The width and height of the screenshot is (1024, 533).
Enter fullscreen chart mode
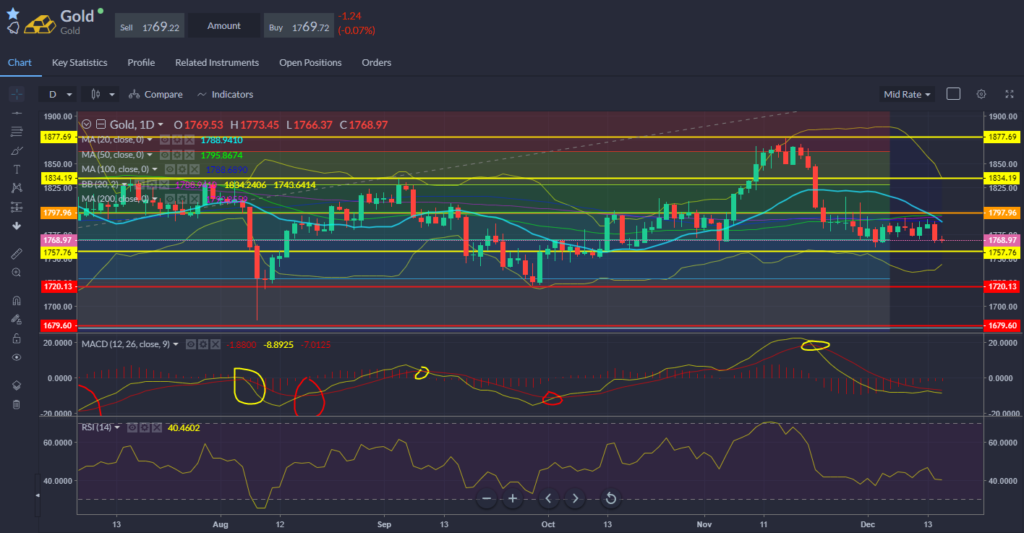[1006, 94]
